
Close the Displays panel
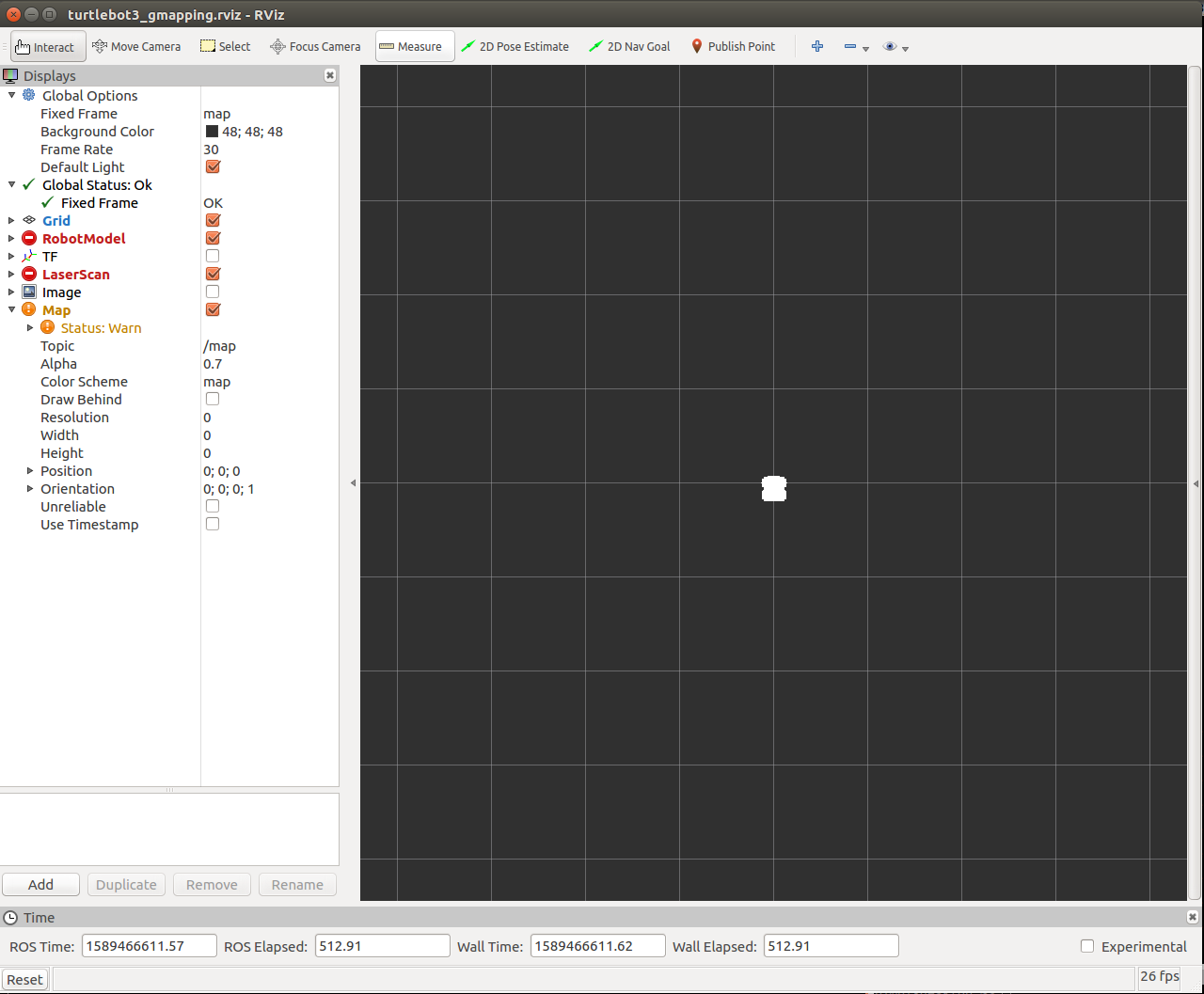[330, 75]
